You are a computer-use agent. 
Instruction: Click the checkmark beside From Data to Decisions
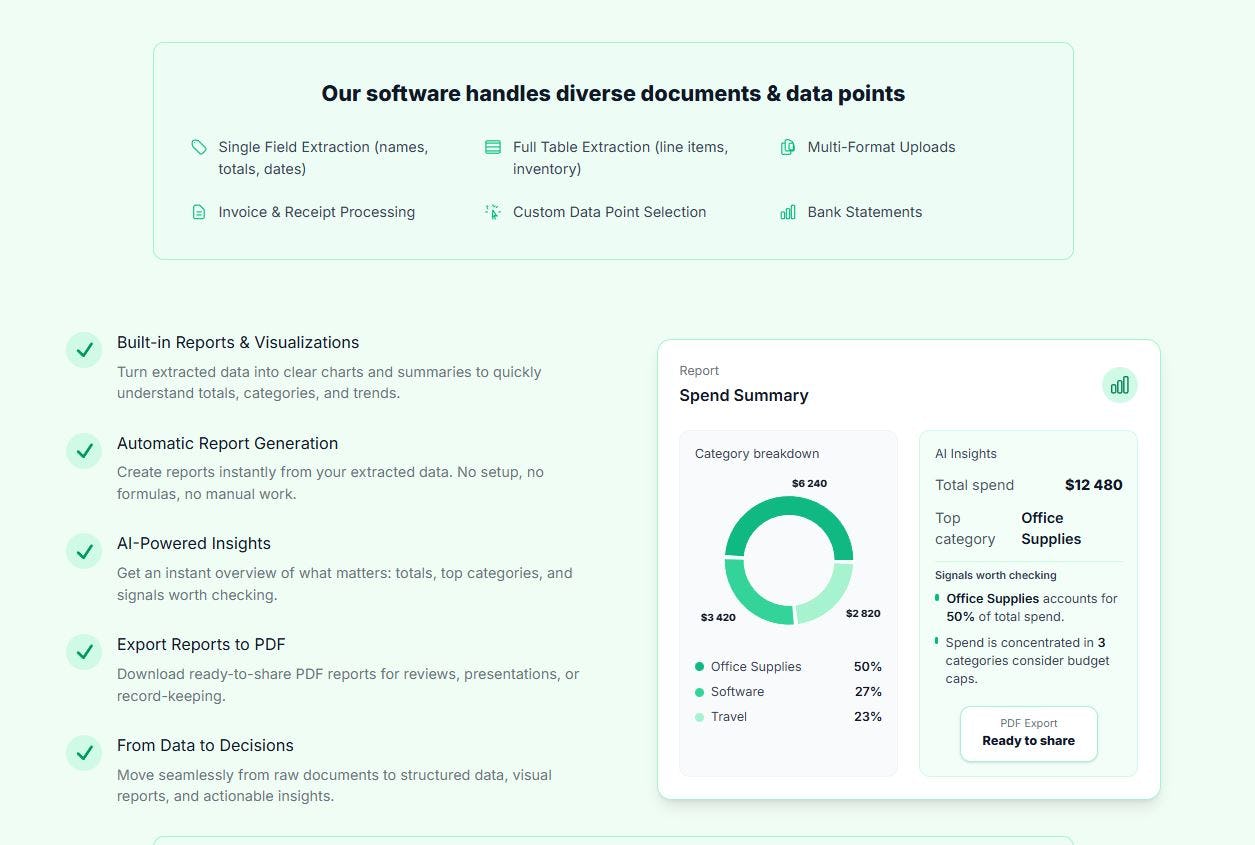[x=84, y=752]
